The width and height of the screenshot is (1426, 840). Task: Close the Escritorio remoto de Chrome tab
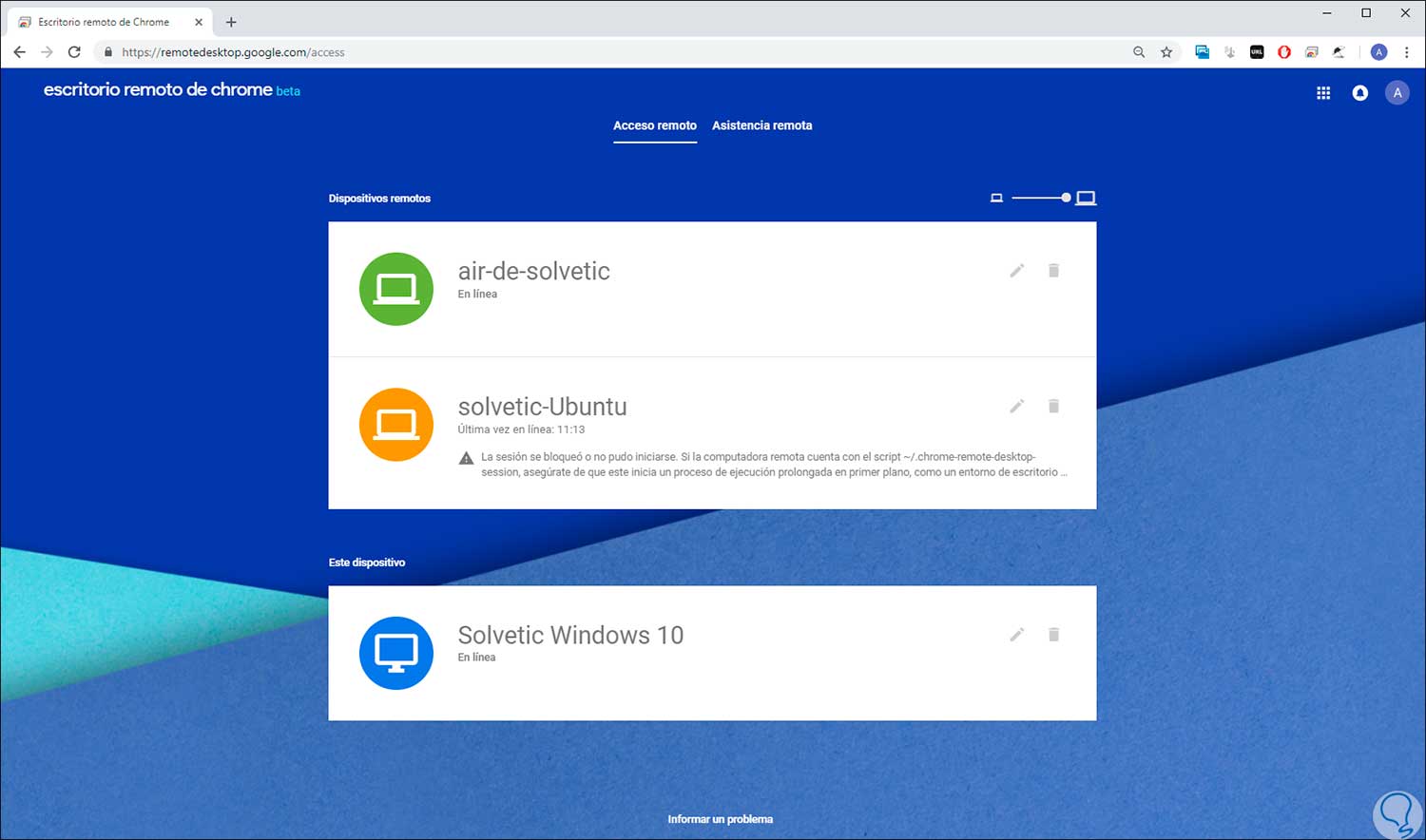[x=199, y=22]
